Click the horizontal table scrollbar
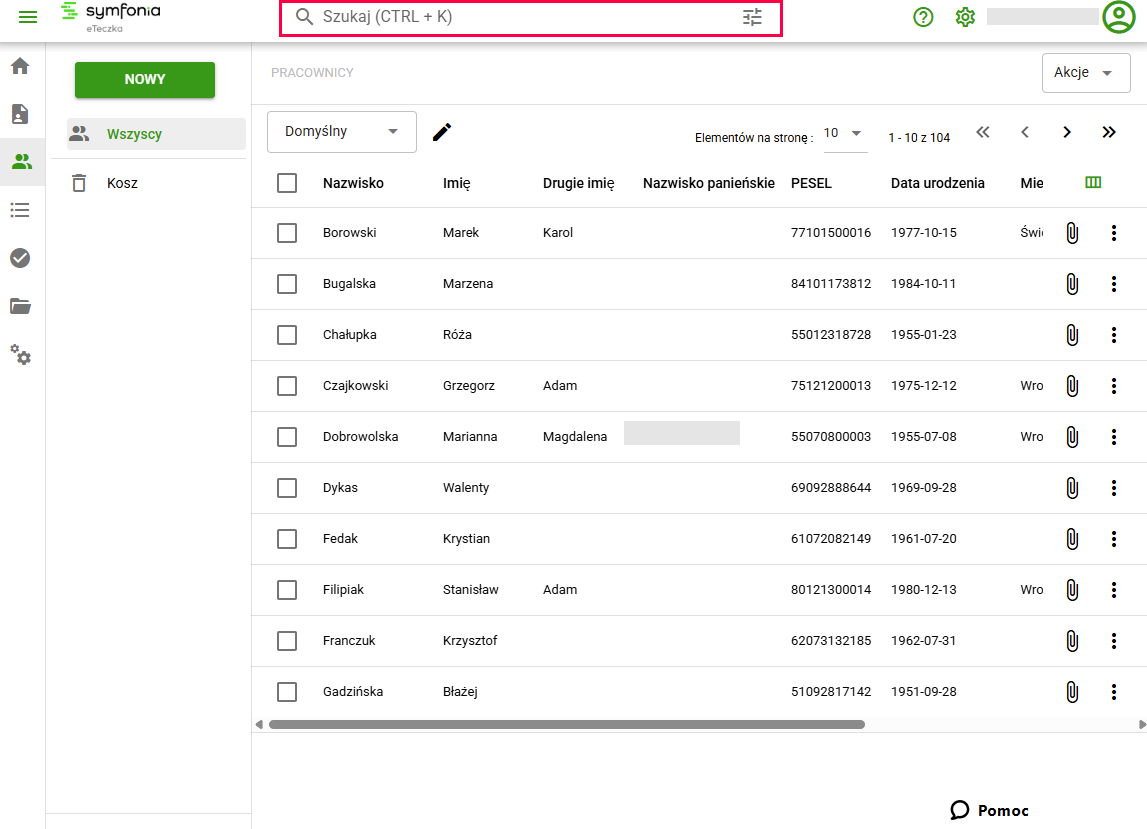This screenshot has width=1147, height=829. 566,724
